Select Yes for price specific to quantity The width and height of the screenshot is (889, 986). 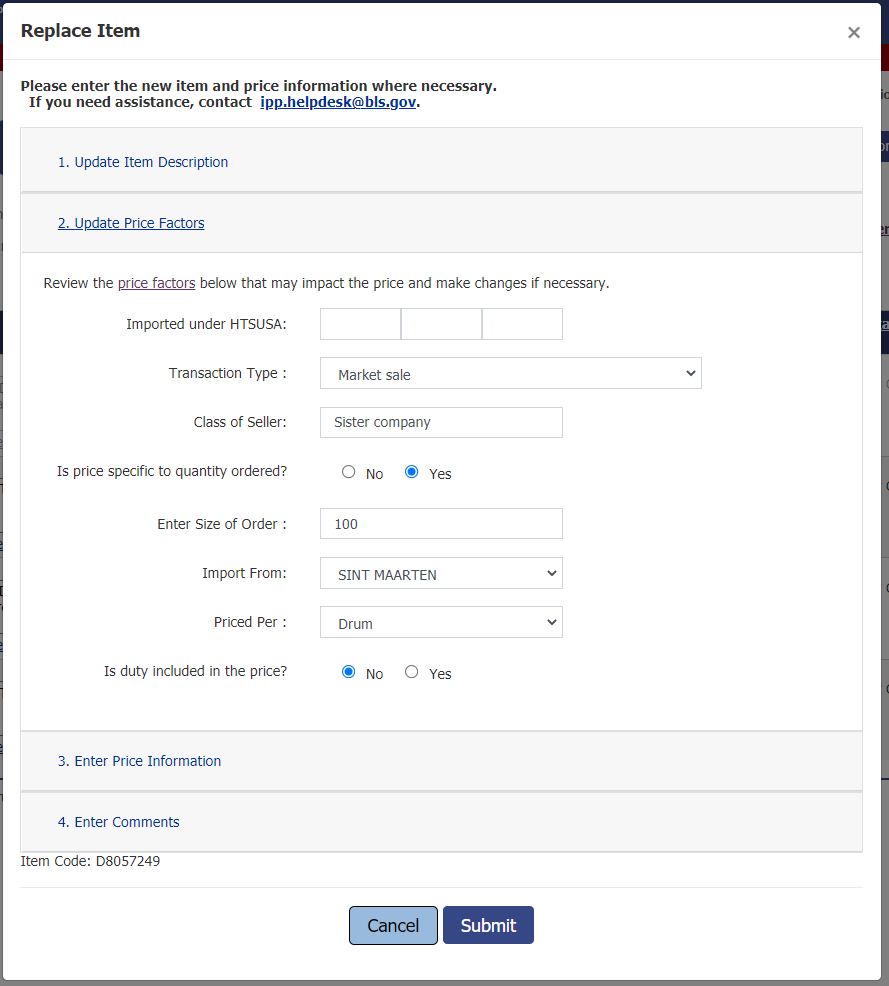(x=412, y=472)
